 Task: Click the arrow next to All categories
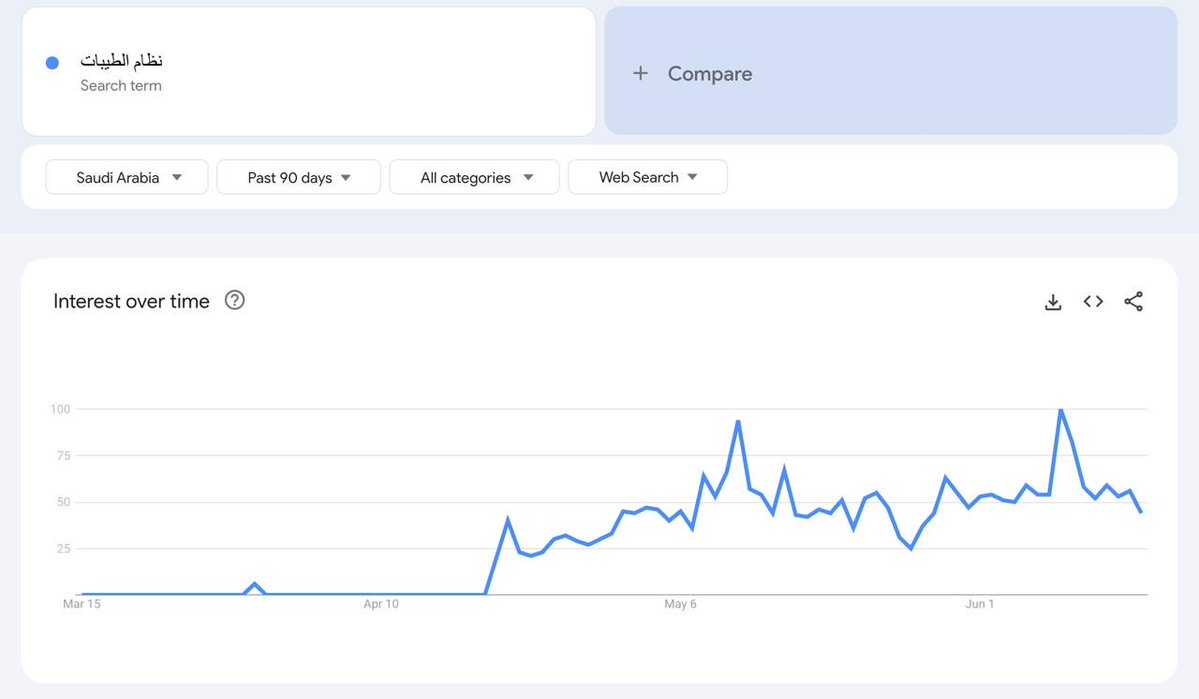(x=528, y=177)
